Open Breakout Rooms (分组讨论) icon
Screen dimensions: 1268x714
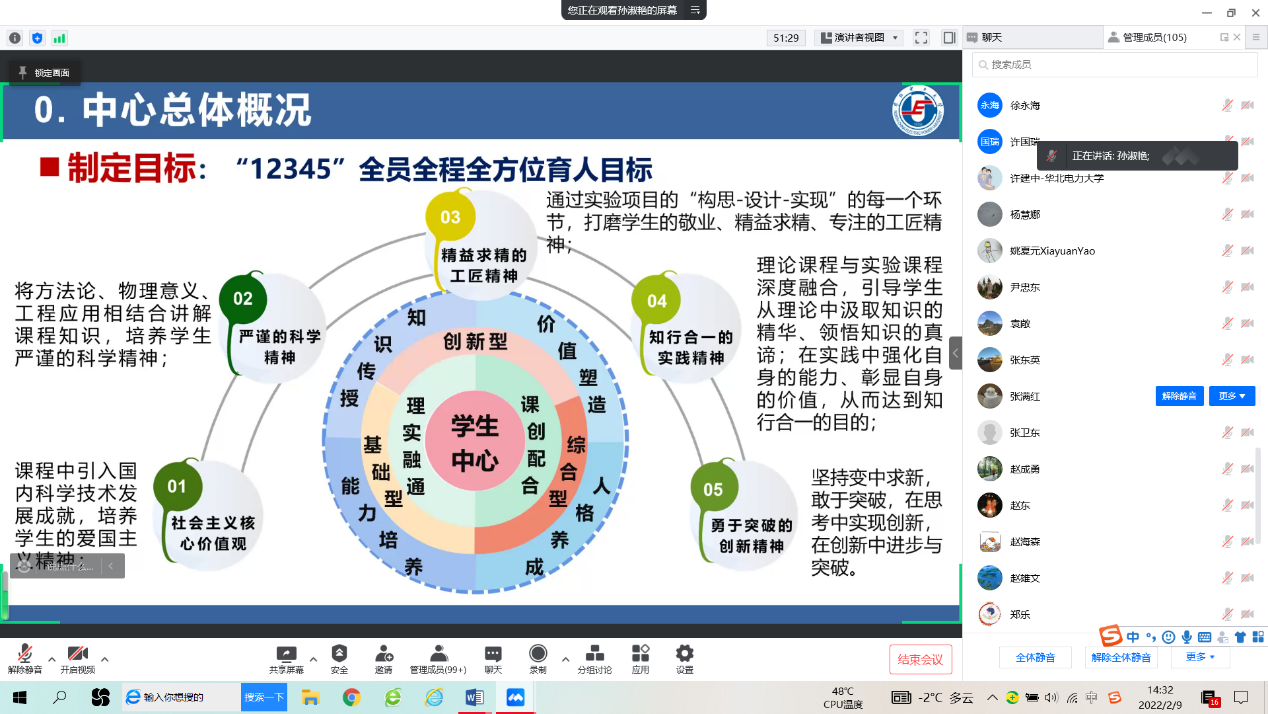tap(594, 654)
